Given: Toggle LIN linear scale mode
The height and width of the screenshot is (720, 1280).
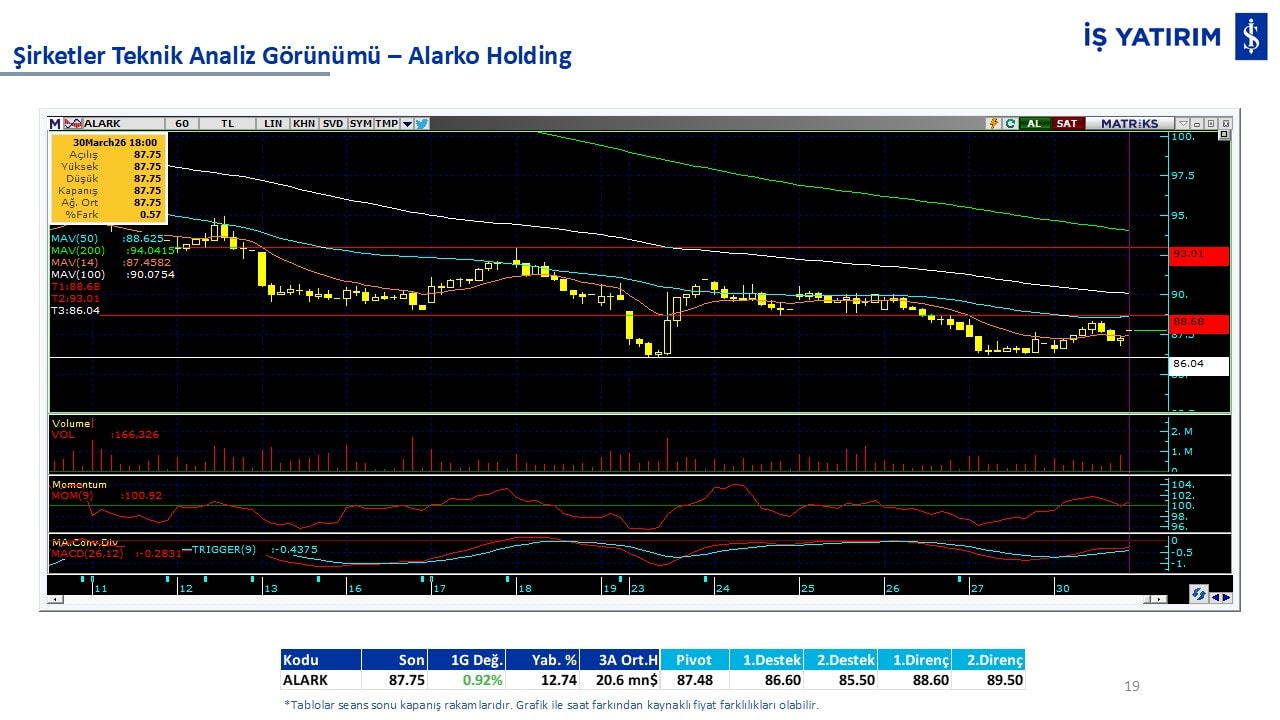Looking at the screenshot, I should 273,124.
